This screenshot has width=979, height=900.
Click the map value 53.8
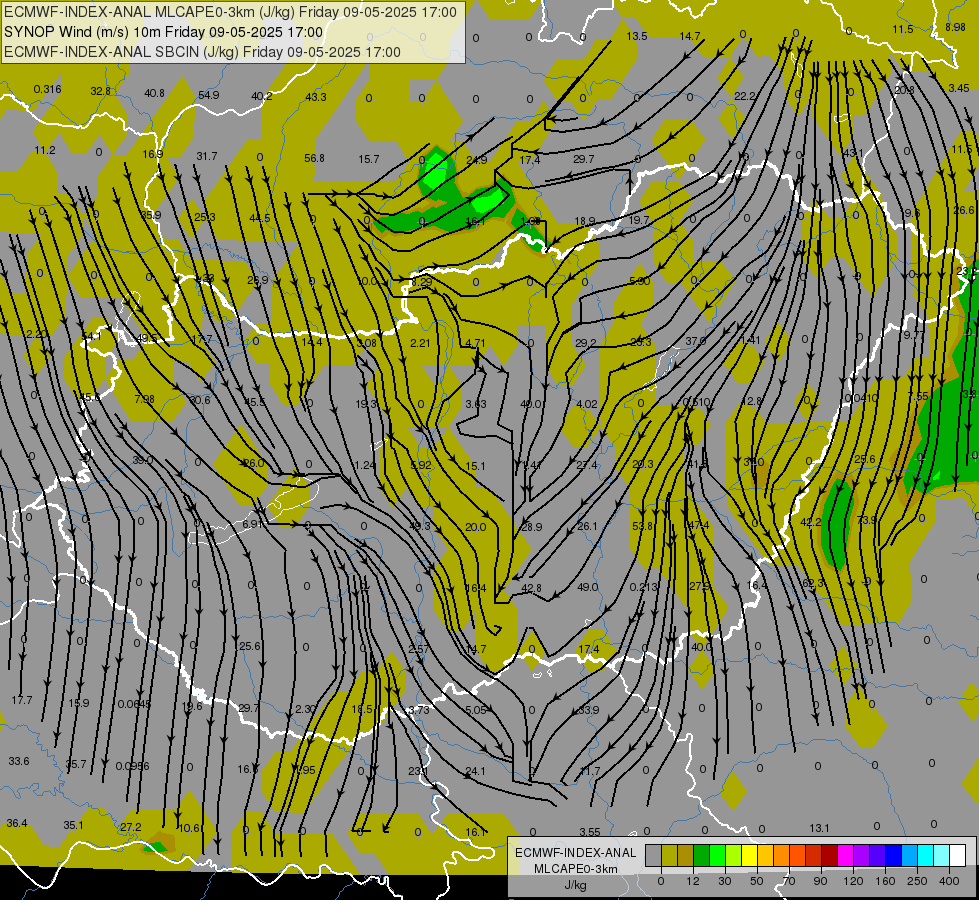642,526
